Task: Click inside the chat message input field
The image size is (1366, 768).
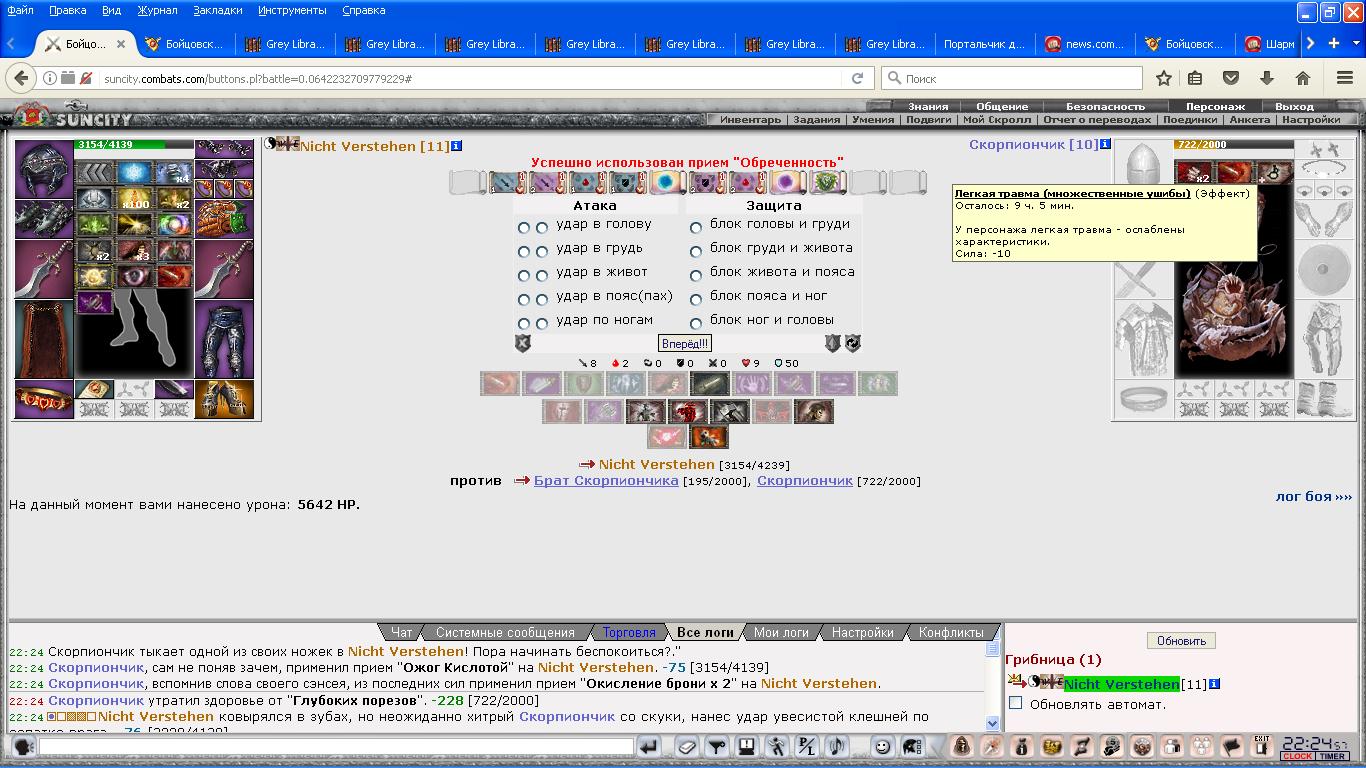Action: 336,746
